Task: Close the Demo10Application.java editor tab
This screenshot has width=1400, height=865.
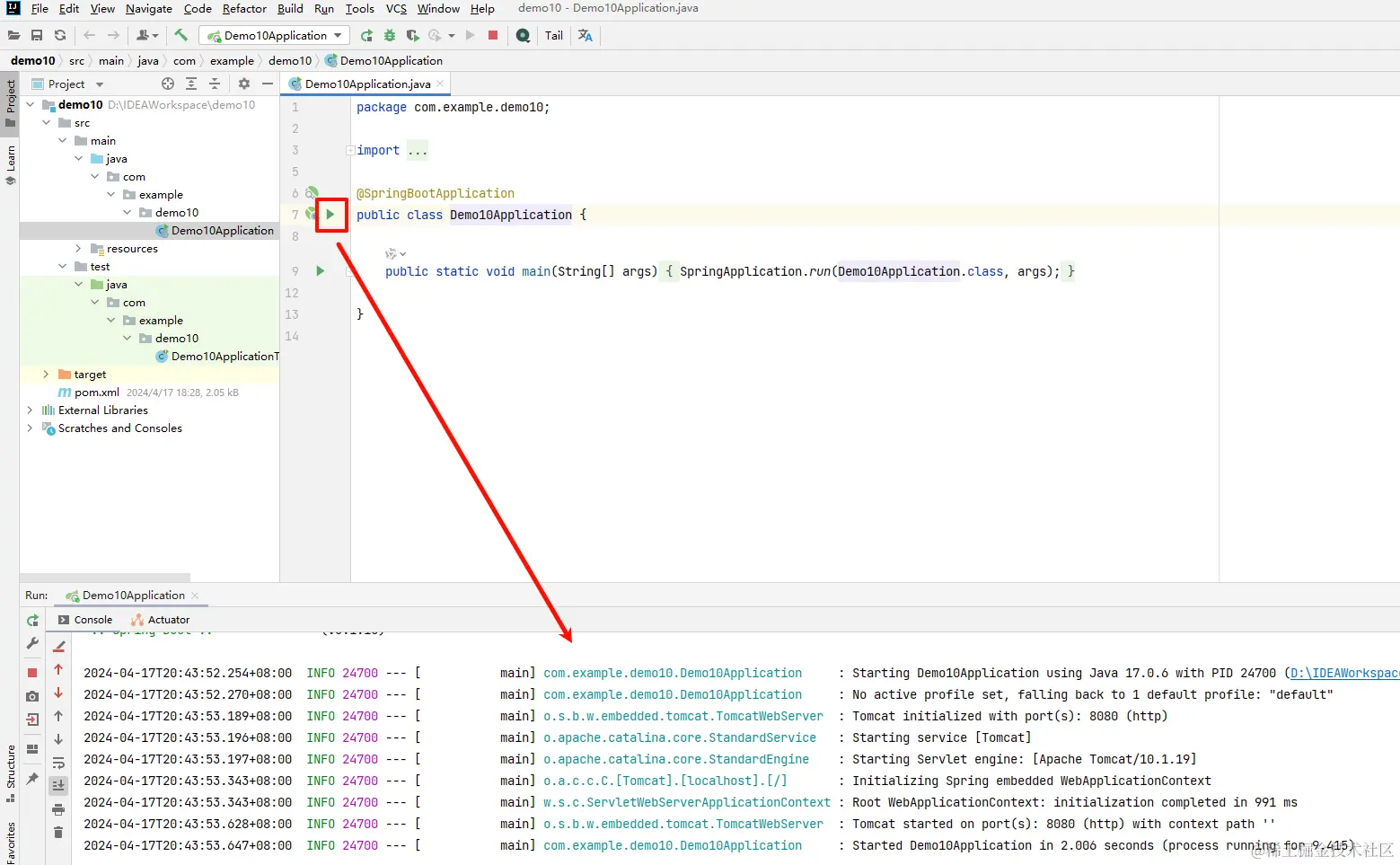Action: (440, 84)
